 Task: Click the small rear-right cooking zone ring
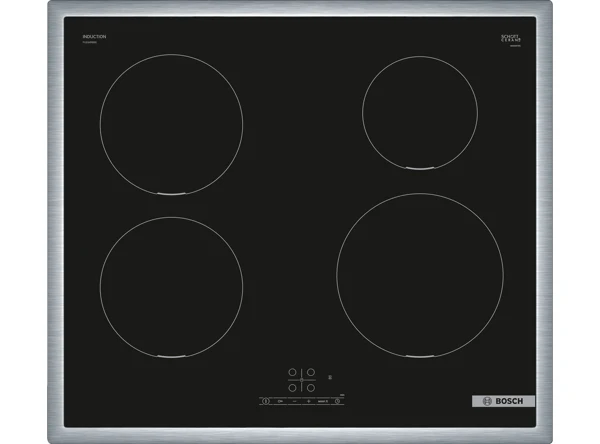[x=420, y=113]
